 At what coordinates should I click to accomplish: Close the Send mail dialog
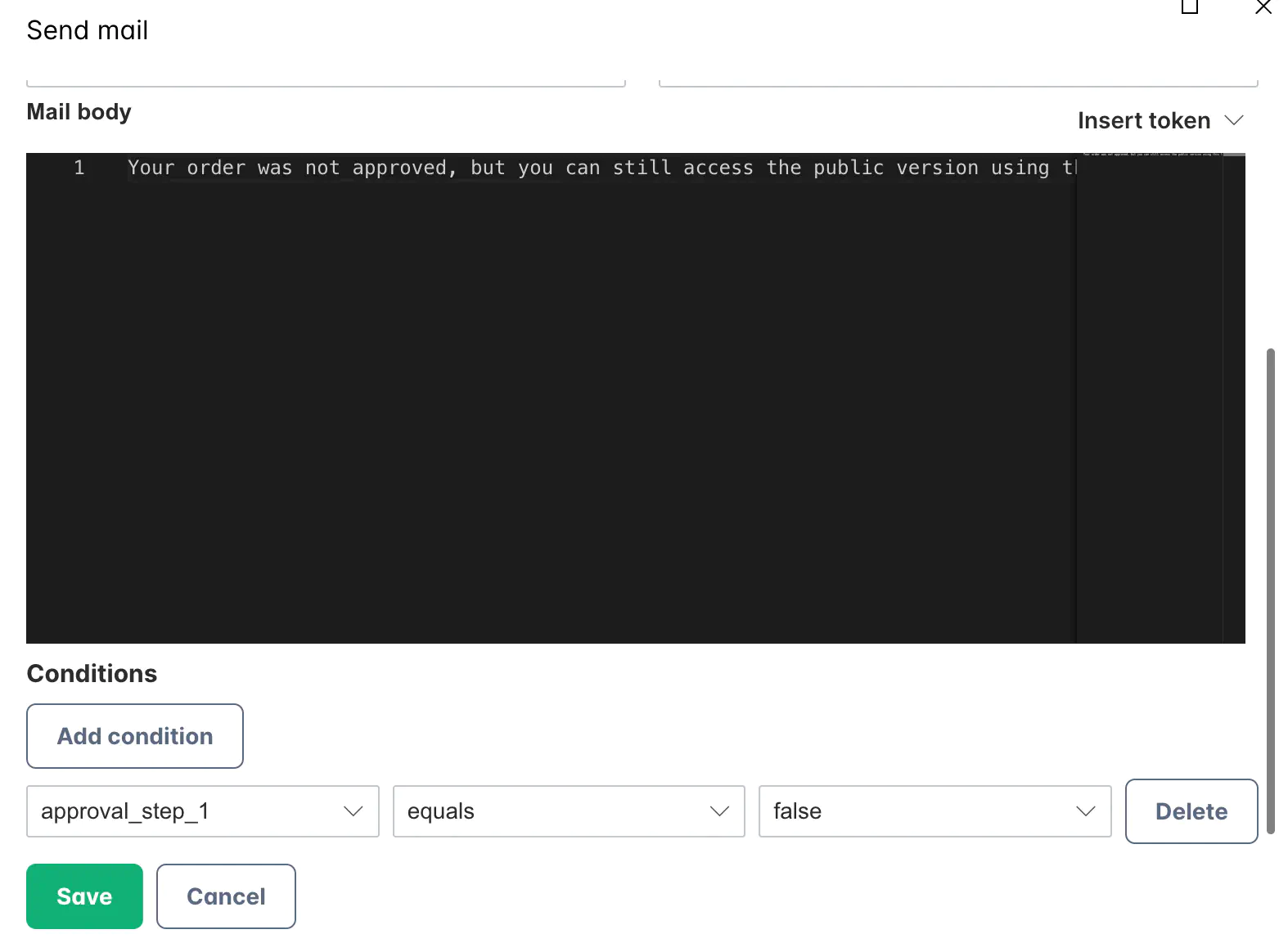pyautogui.click(x=1263, y=7)
